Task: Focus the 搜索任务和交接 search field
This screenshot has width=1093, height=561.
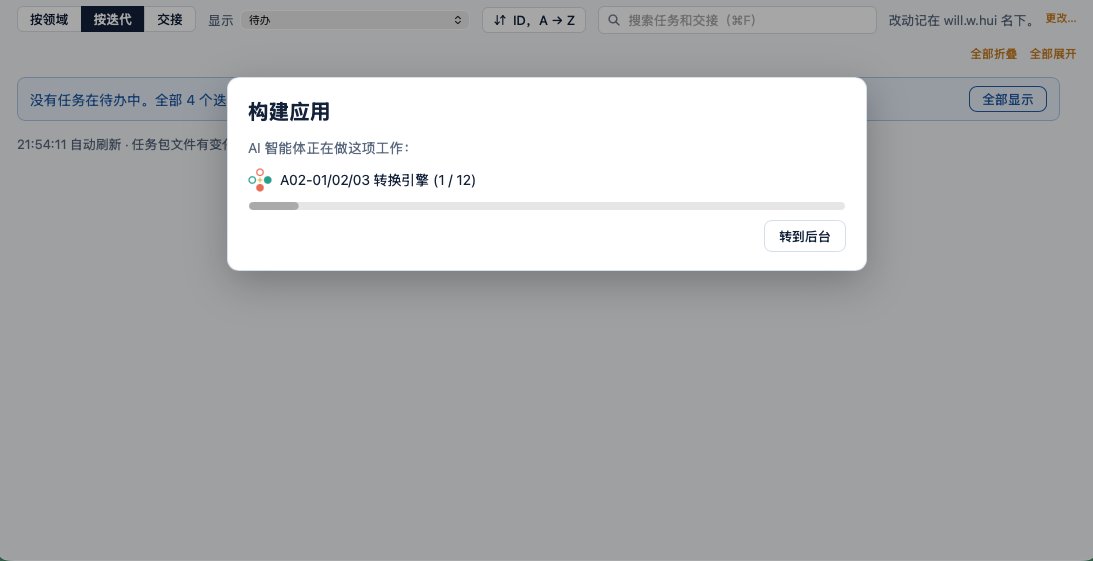Action: pos(737,20)
